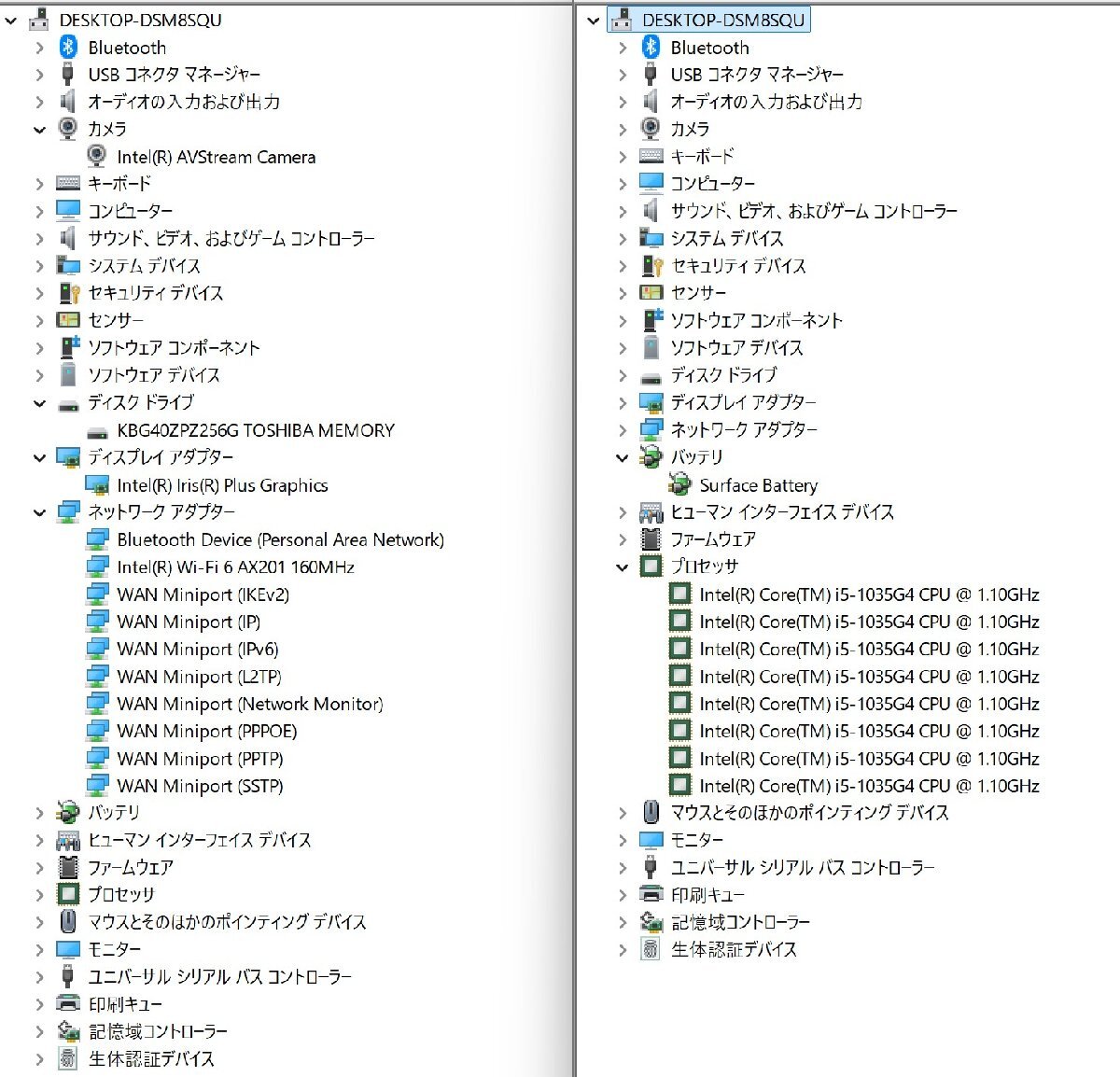Click the USB icon beside ユニバーサル シリアル バス コントローラー in right tree
Viewport: 1120px width, 1077px height.
651,867
